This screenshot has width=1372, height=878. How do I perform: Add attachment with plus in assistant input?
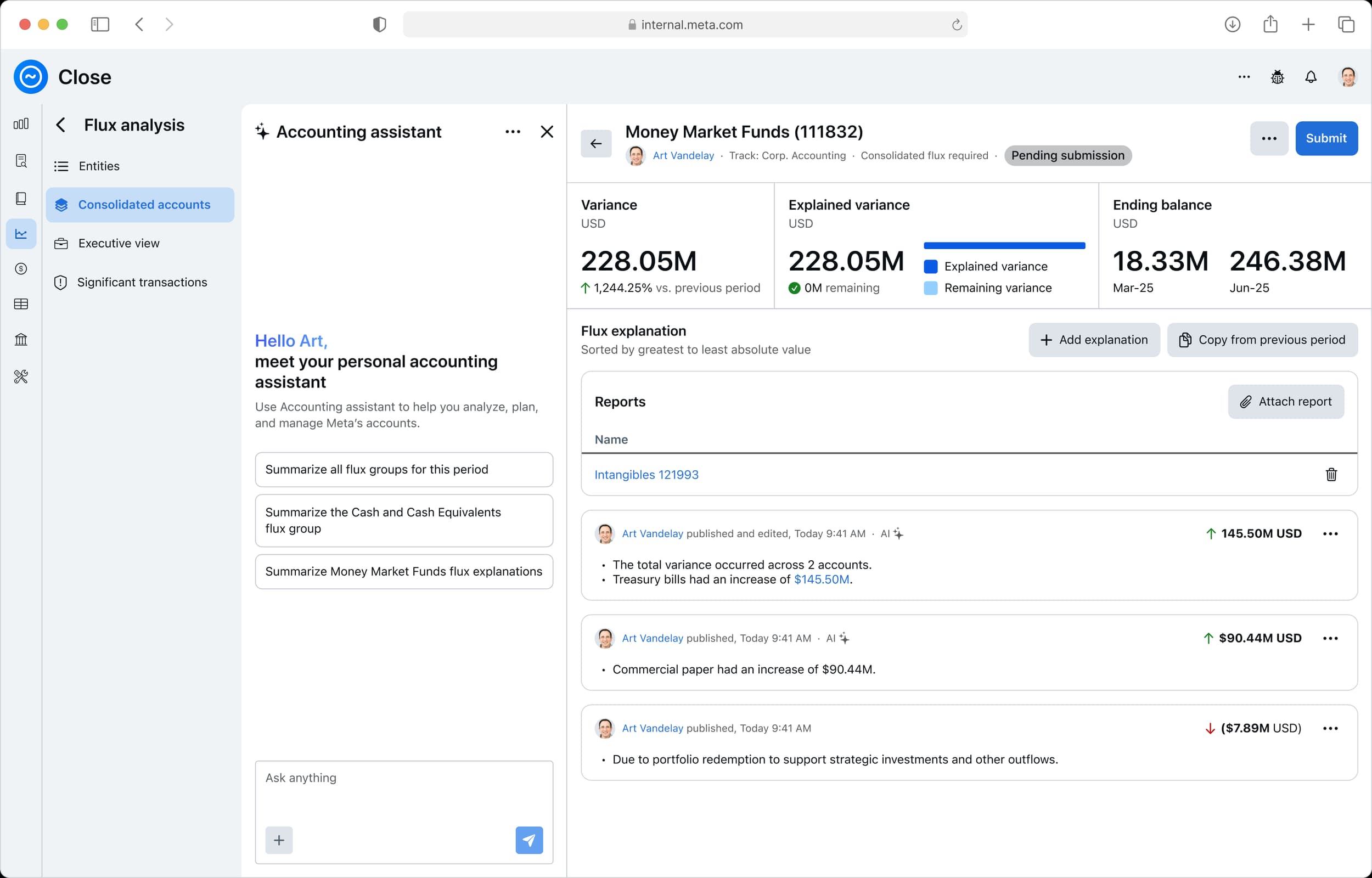point(279,840)
